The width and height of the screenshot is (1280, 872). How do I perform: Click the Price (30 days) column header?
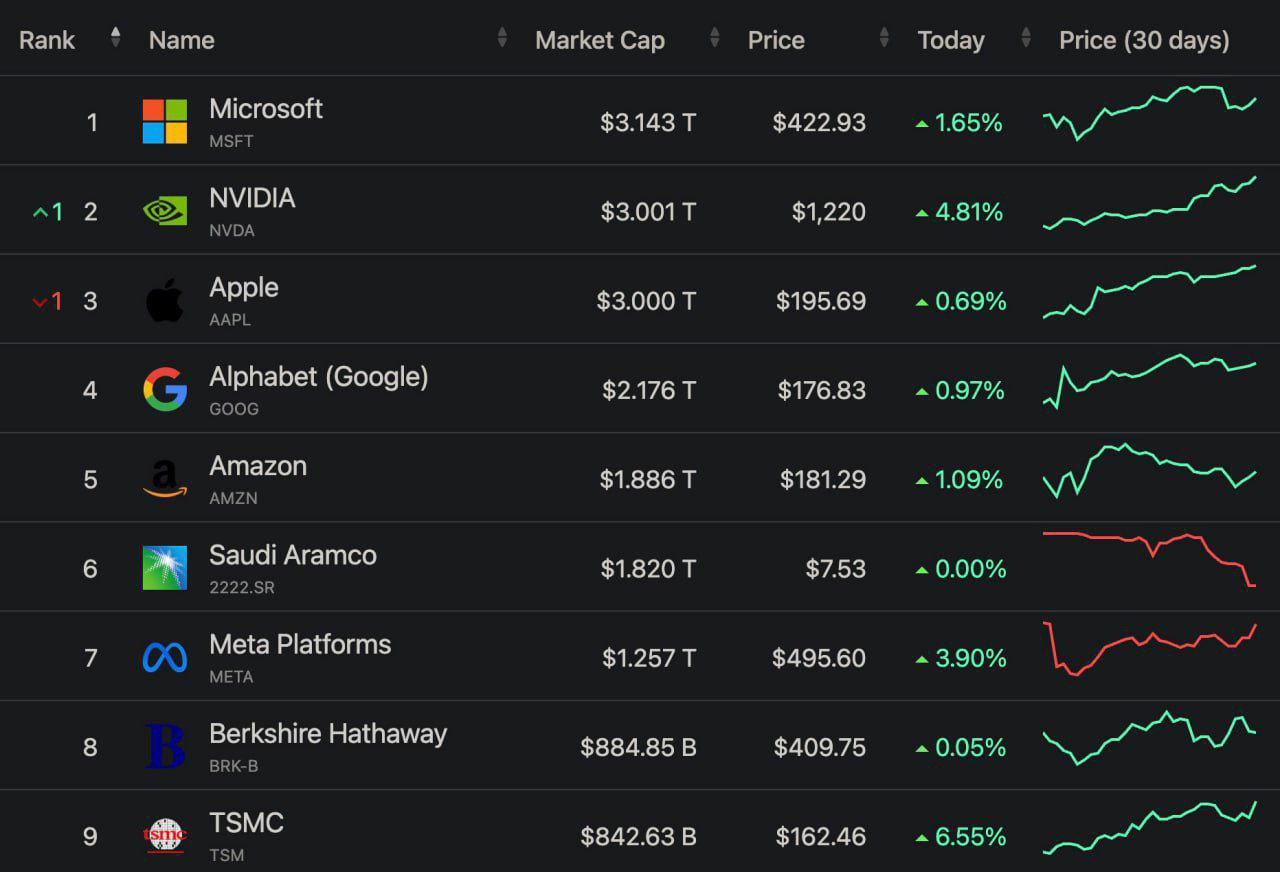[1144, 40]
